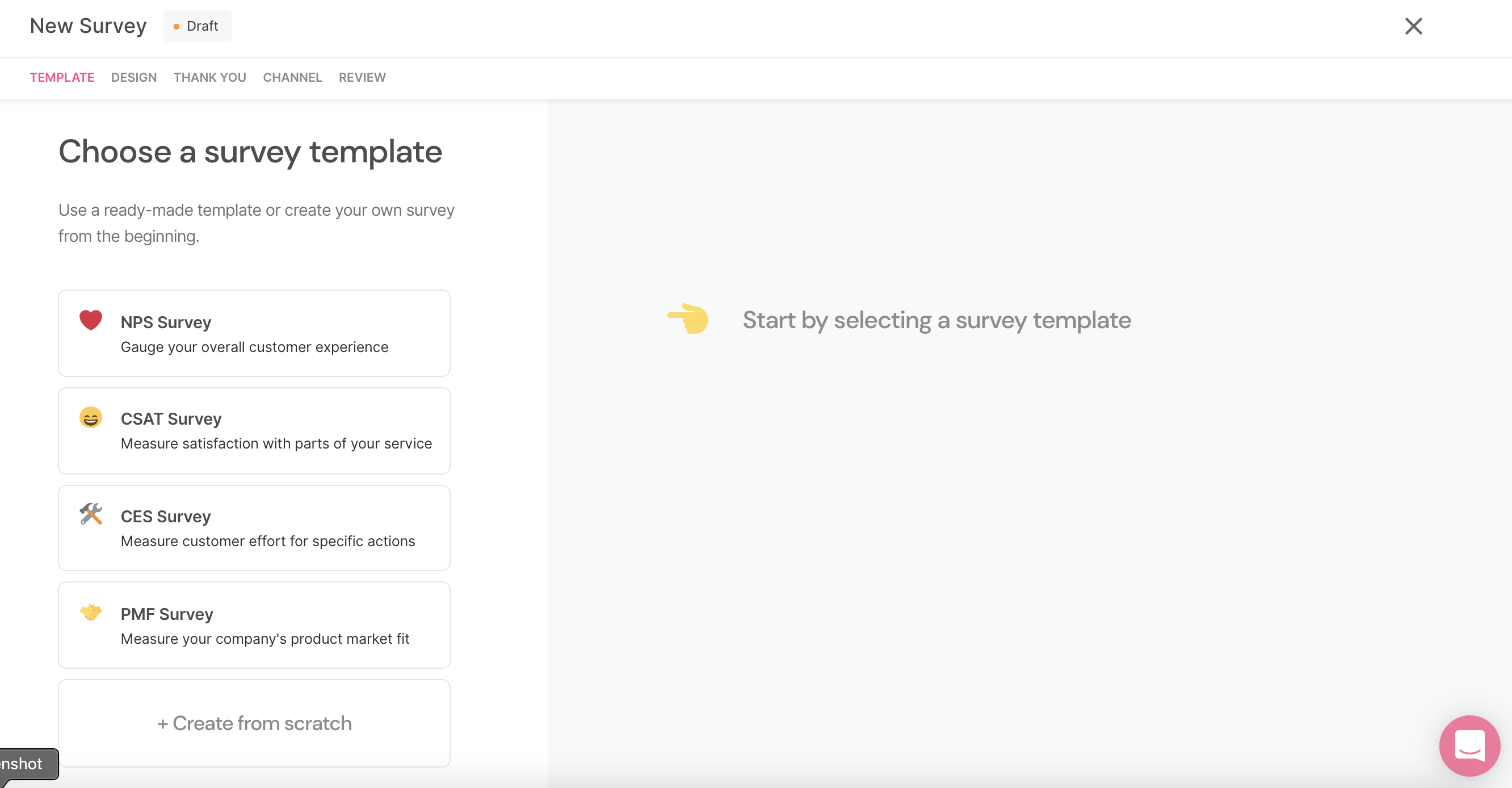Viewport: 1512px width, 788px height.
Task: Navigate to the CHANNEL tab
Action: [293, 77]
